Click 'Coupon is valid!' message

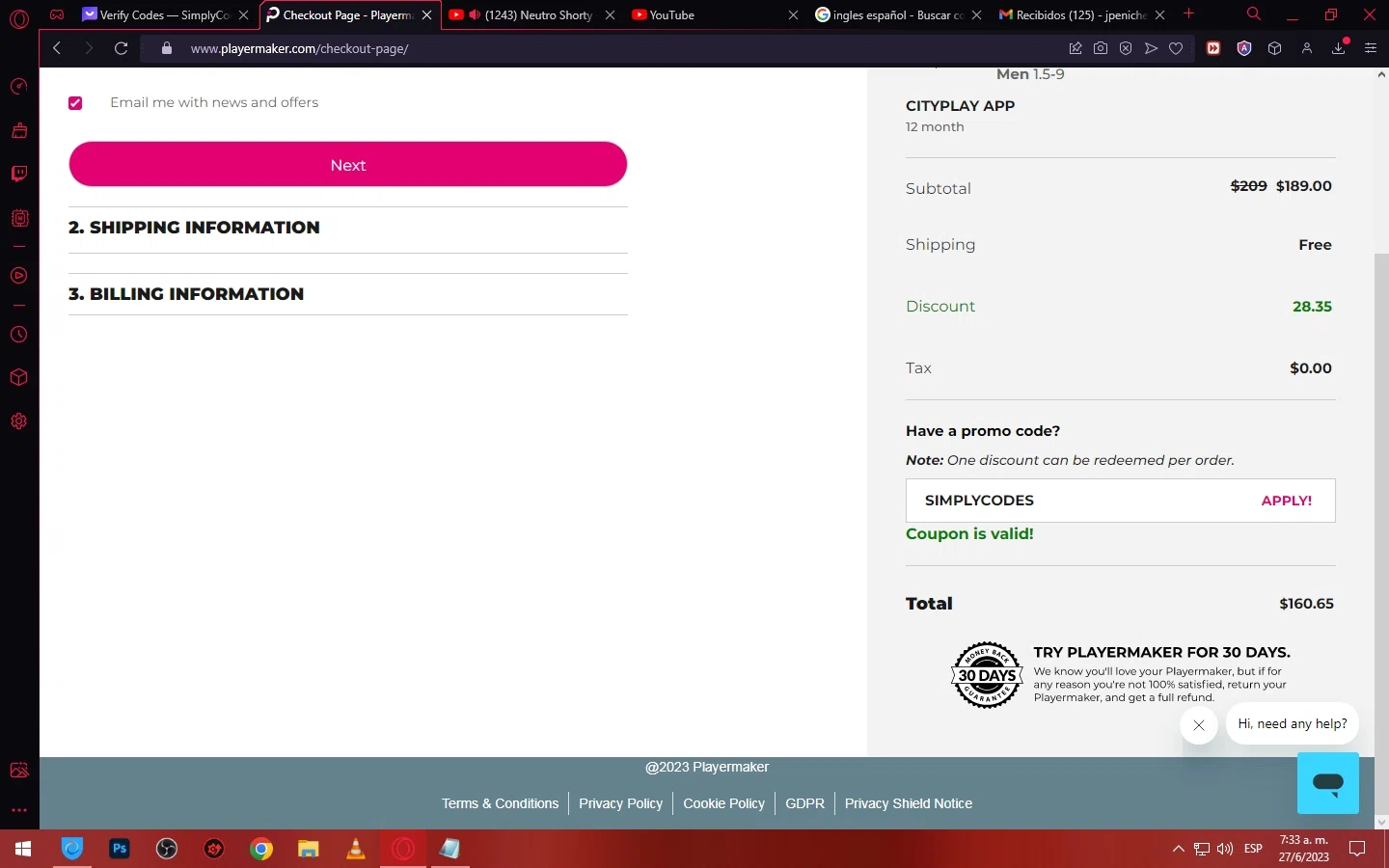click(969, 534)
